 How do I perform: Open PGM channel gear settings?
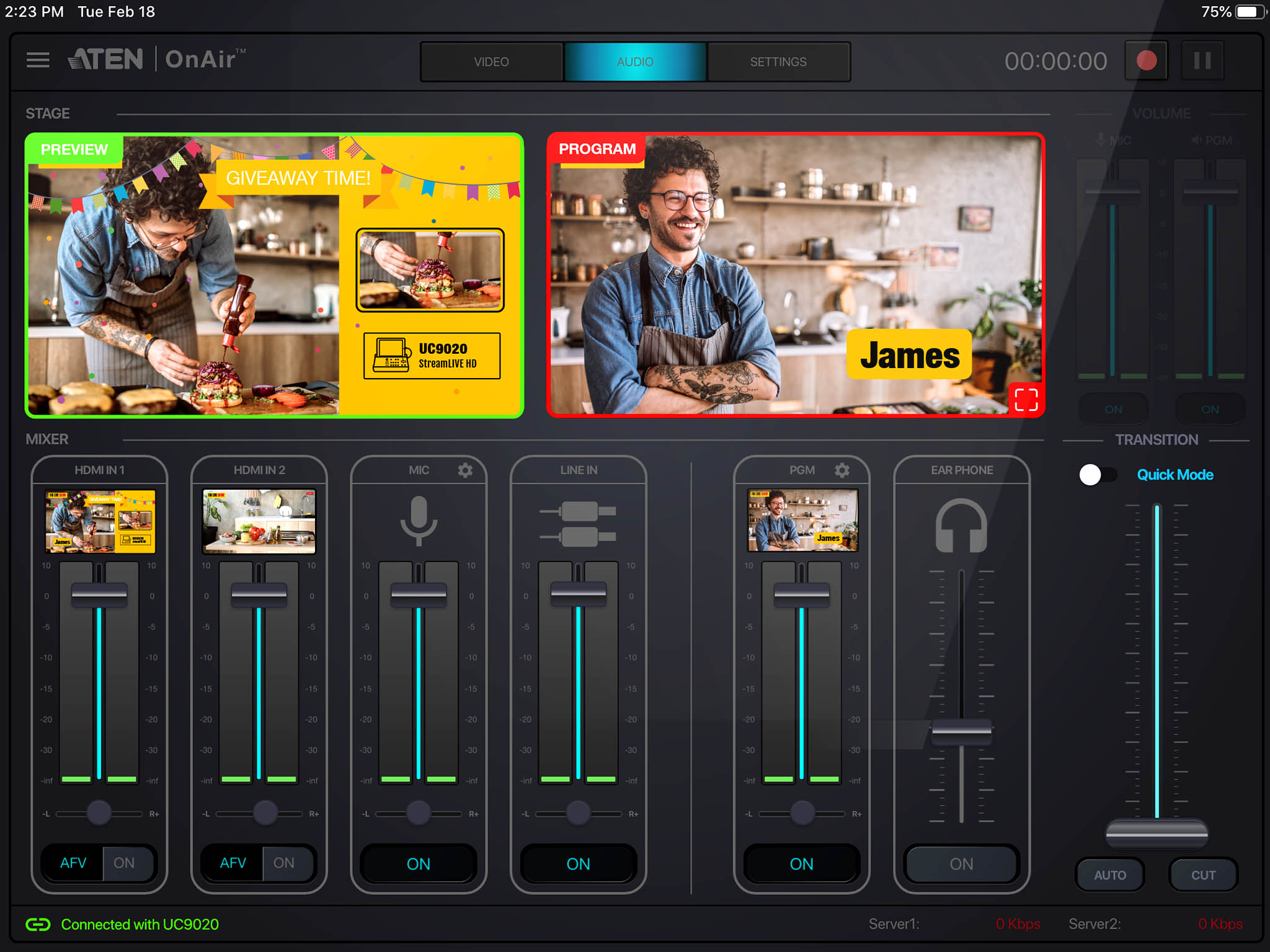841,470
